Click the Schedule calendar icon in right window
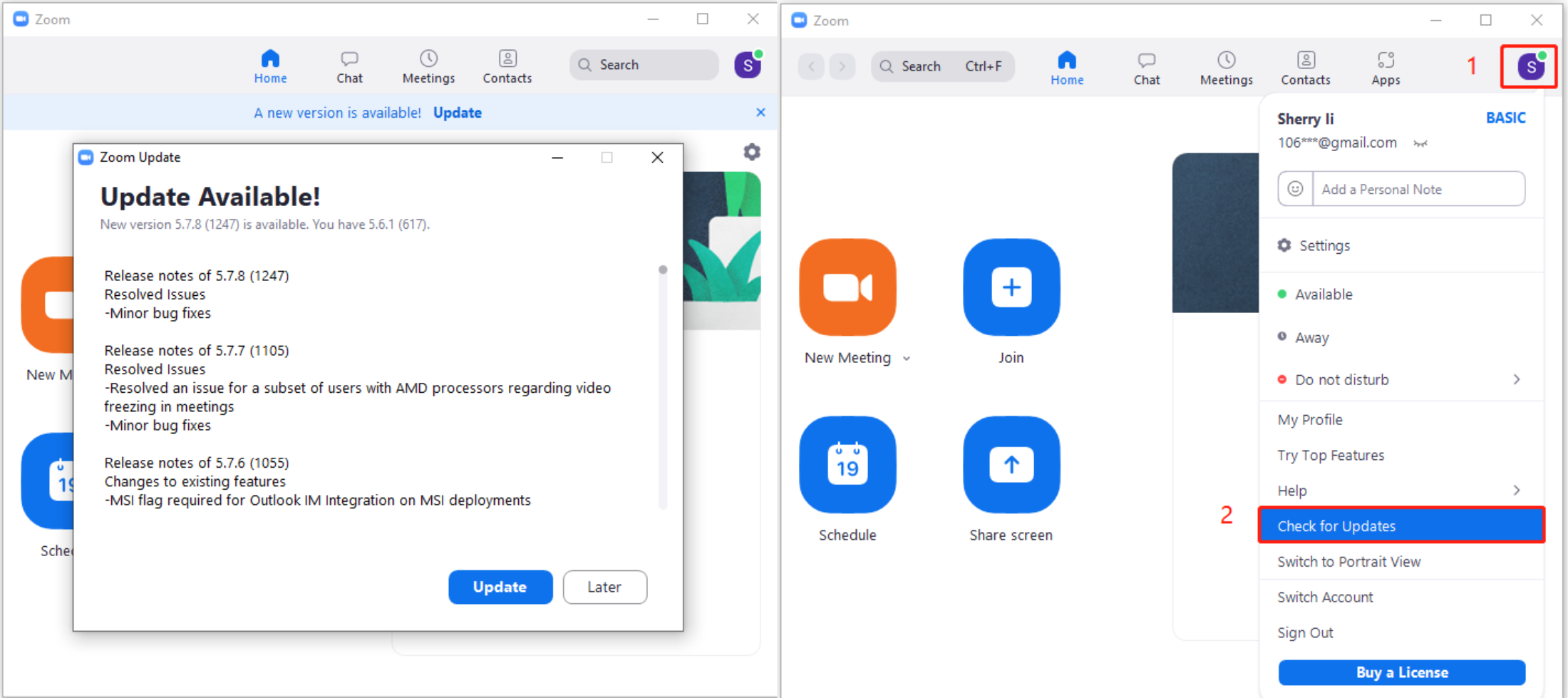 tap(847, 465)
